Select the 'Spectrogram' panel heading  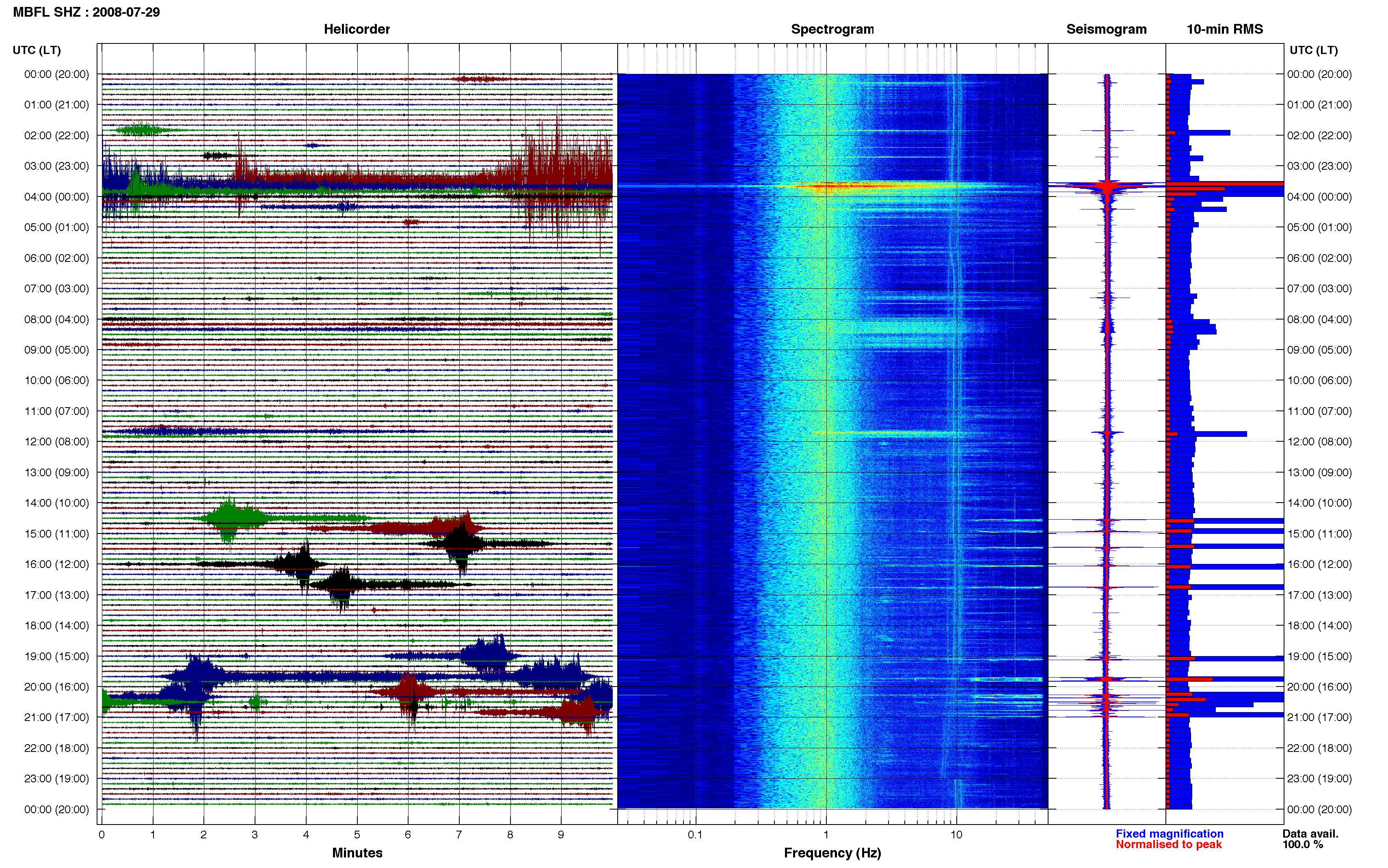click(x=832, y=29)
